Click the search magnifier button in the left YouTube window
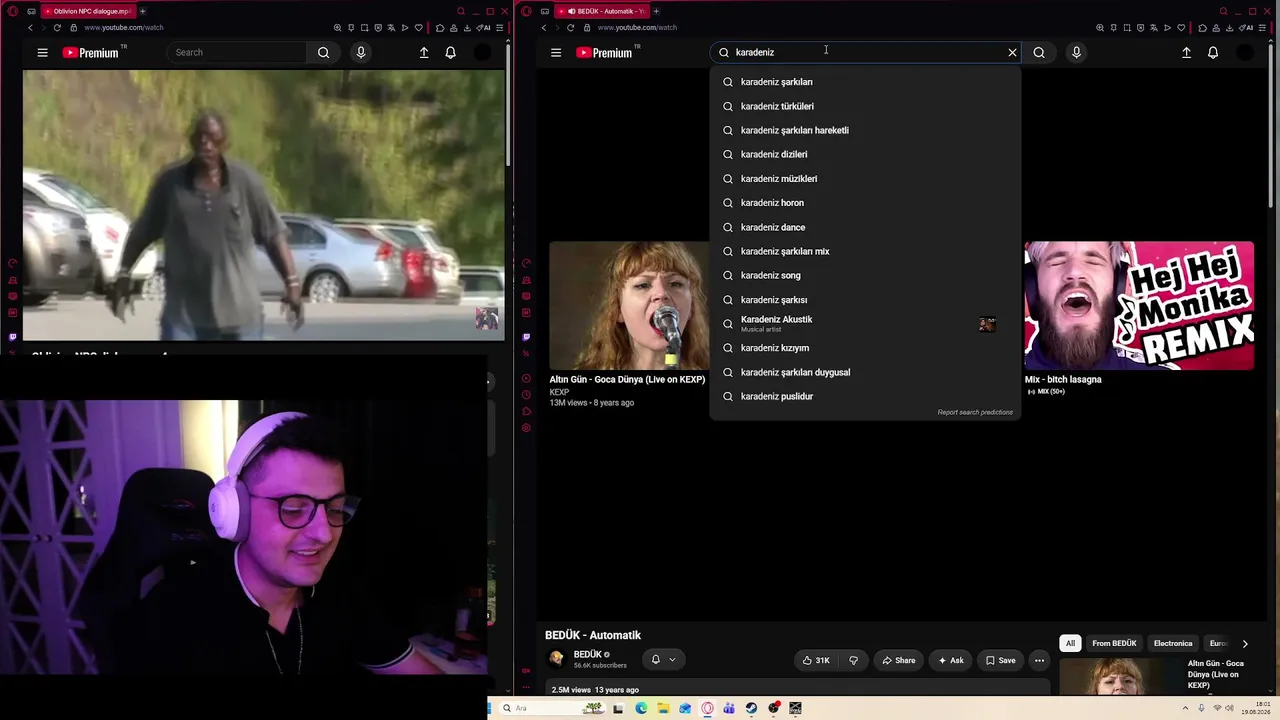Viewport: 1280px width, 720px height. tap(323, 52)
